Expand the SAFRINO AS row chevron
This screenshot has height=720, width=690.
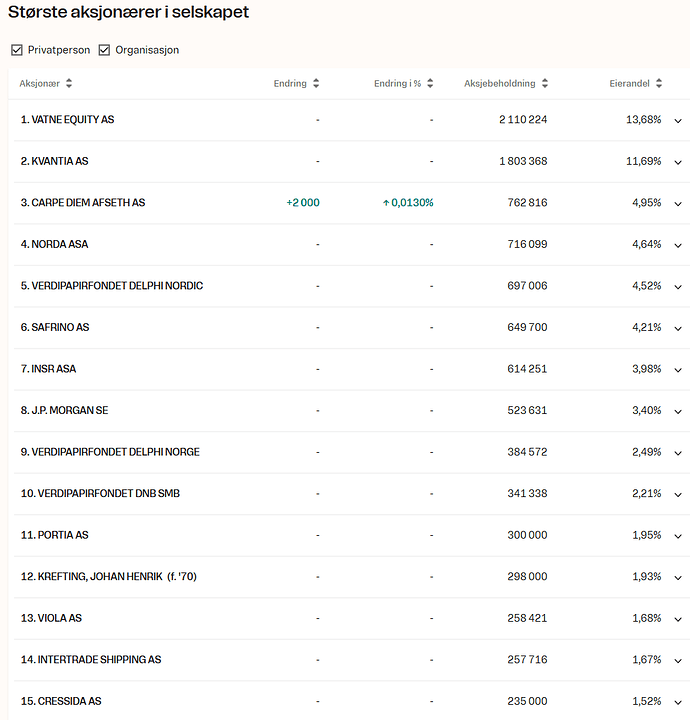click(x=678, y=329)
